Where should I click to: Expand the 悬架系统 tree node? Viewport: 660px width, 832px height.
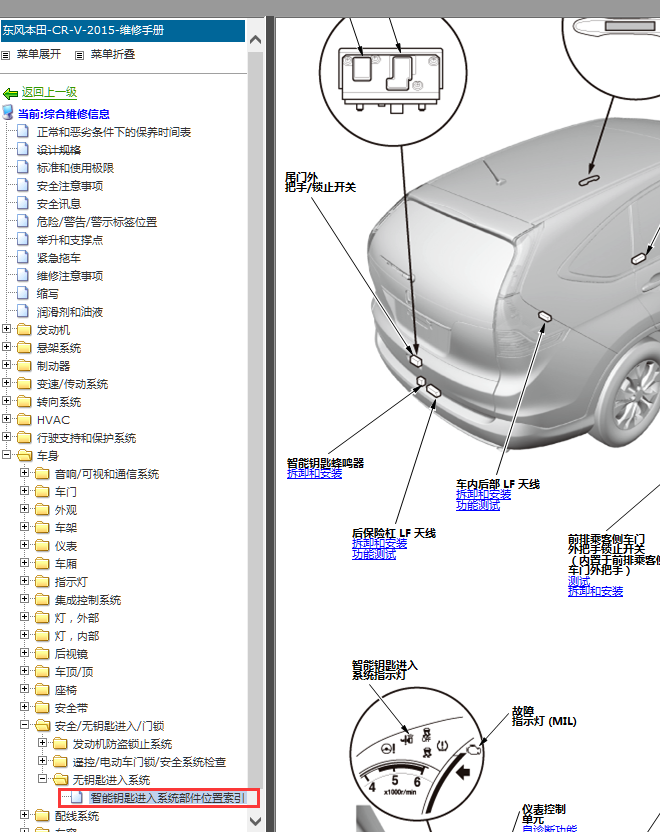pyautogui.click(x=6, y=347)
